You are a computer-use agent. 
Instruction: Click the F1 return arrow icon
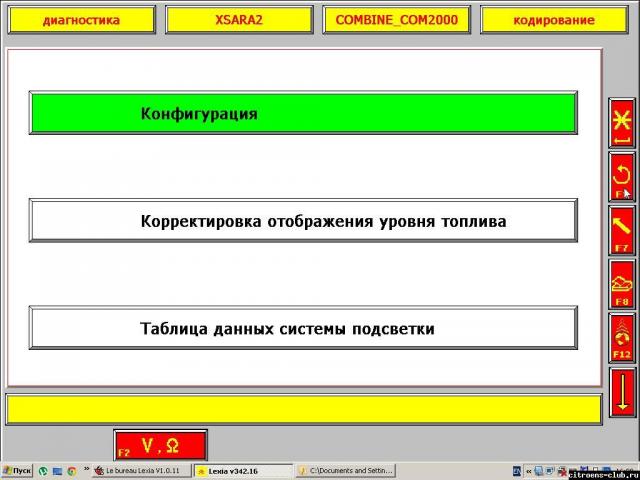coord(622,177)
